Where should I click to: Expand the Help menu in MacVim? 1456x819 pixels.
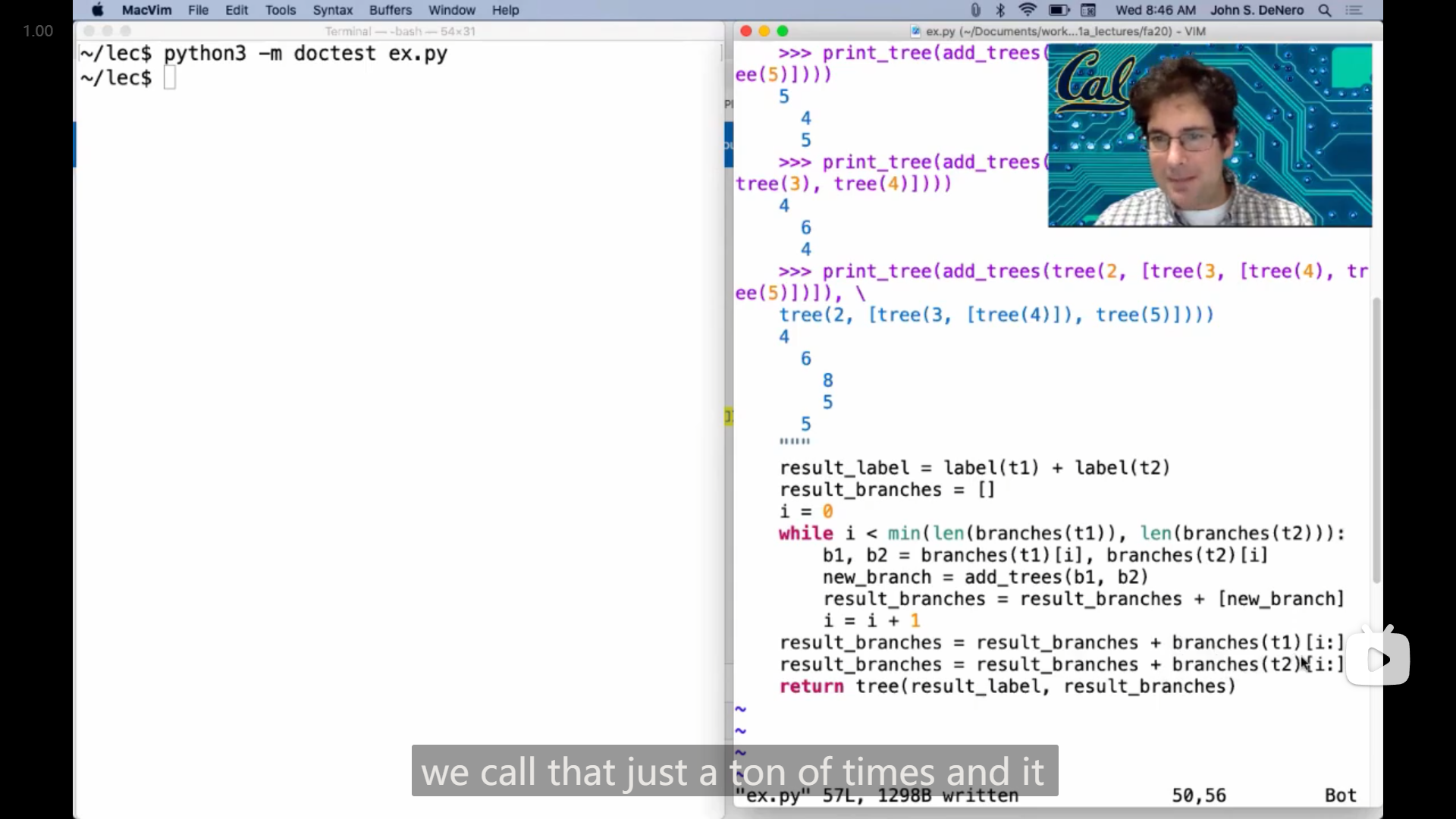(505, 10)
